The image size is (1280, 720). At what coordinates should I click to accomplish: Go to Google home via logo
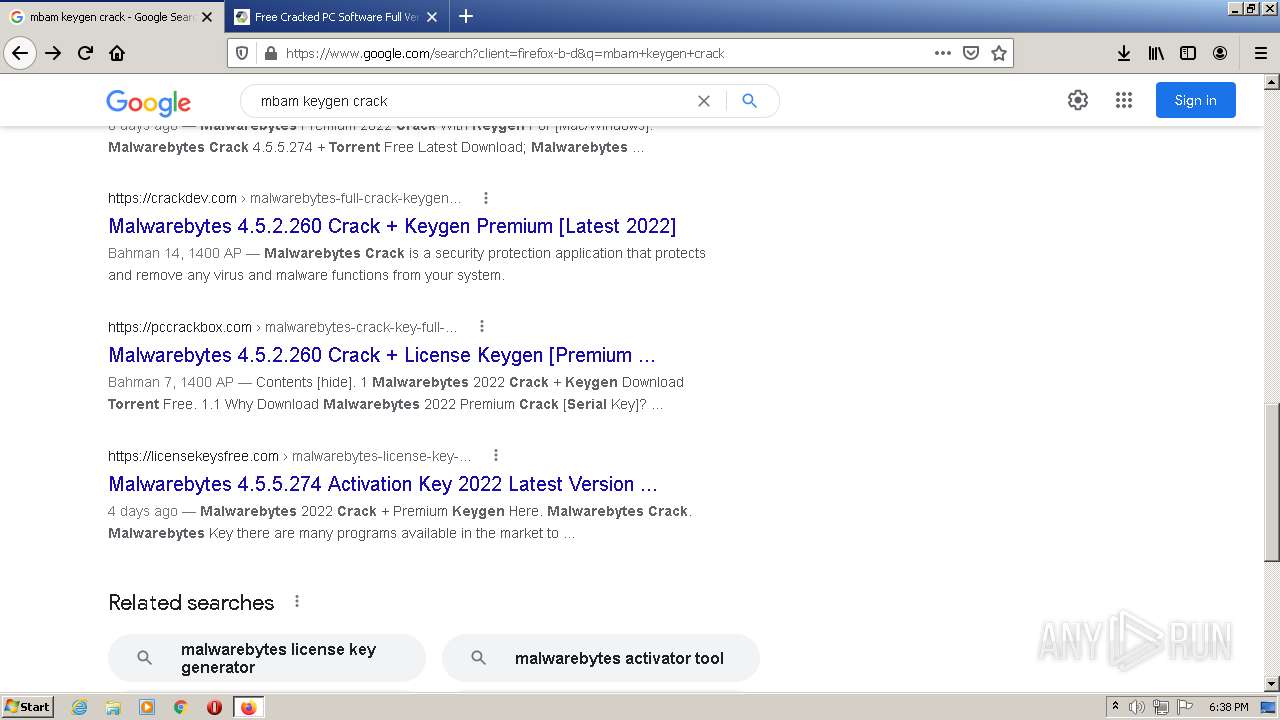pyautogui.click(x=148, y=102)
